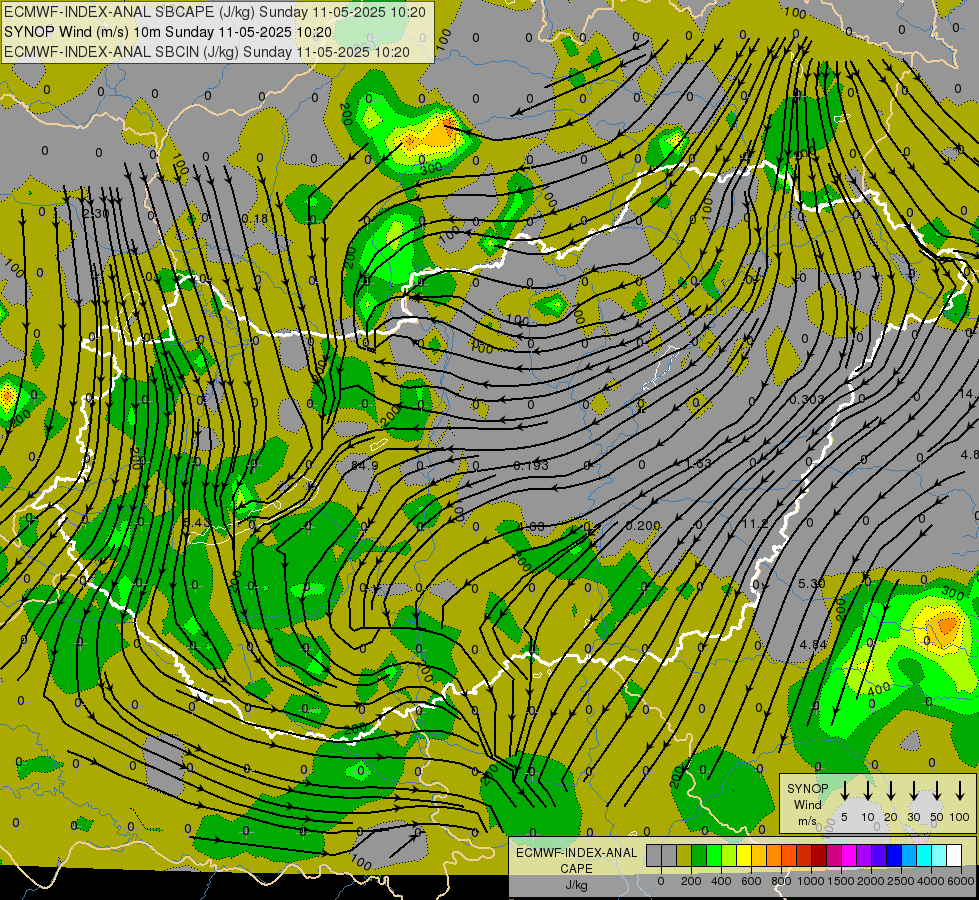Click the map value '0.200'
Image resolution: width=979 pixels, height=900 pixels.
tap(642, 525)
